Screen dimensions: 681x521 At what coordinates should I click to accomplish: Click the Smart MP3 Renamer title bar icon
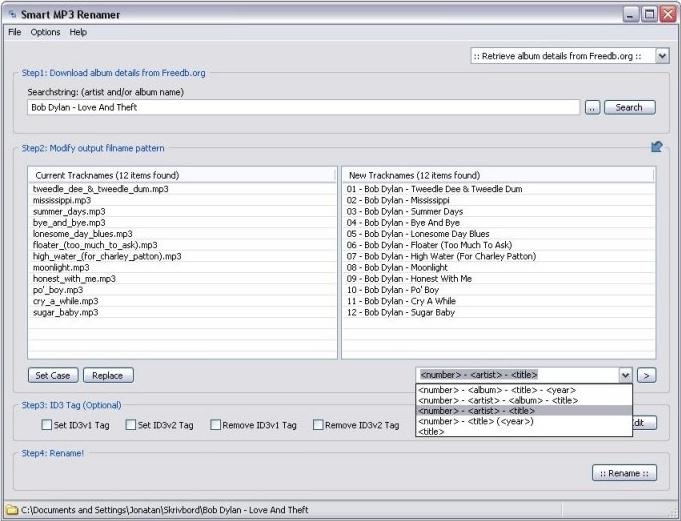point(12,15)
